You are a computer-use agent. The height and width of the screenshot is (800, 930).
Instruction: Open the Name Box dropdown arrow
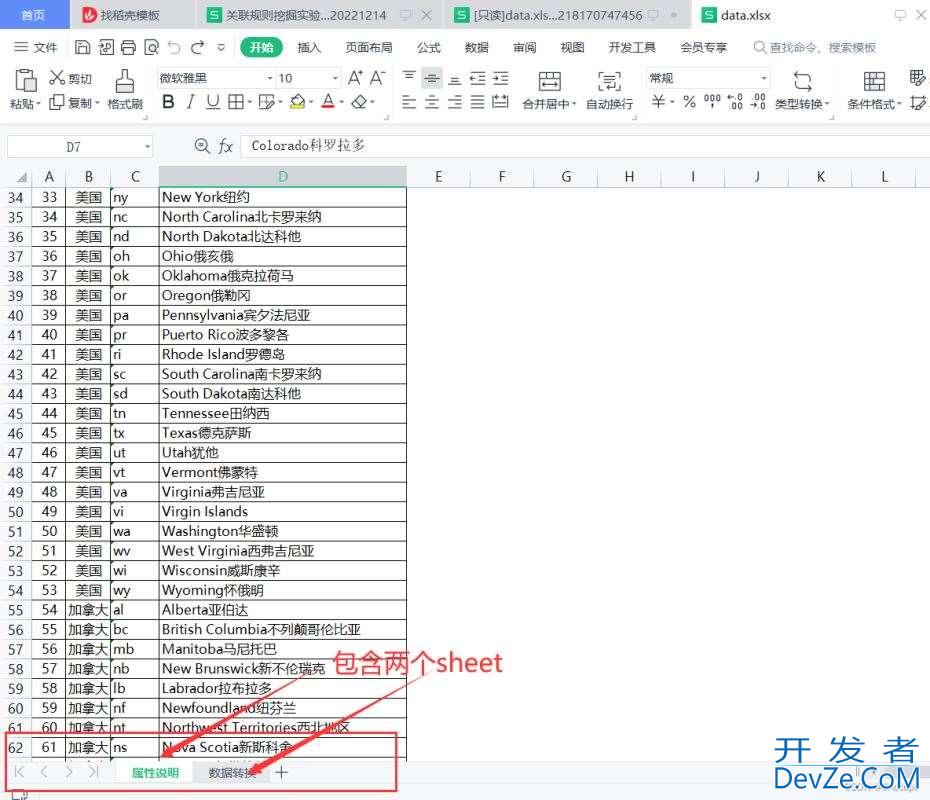point(147,146)
